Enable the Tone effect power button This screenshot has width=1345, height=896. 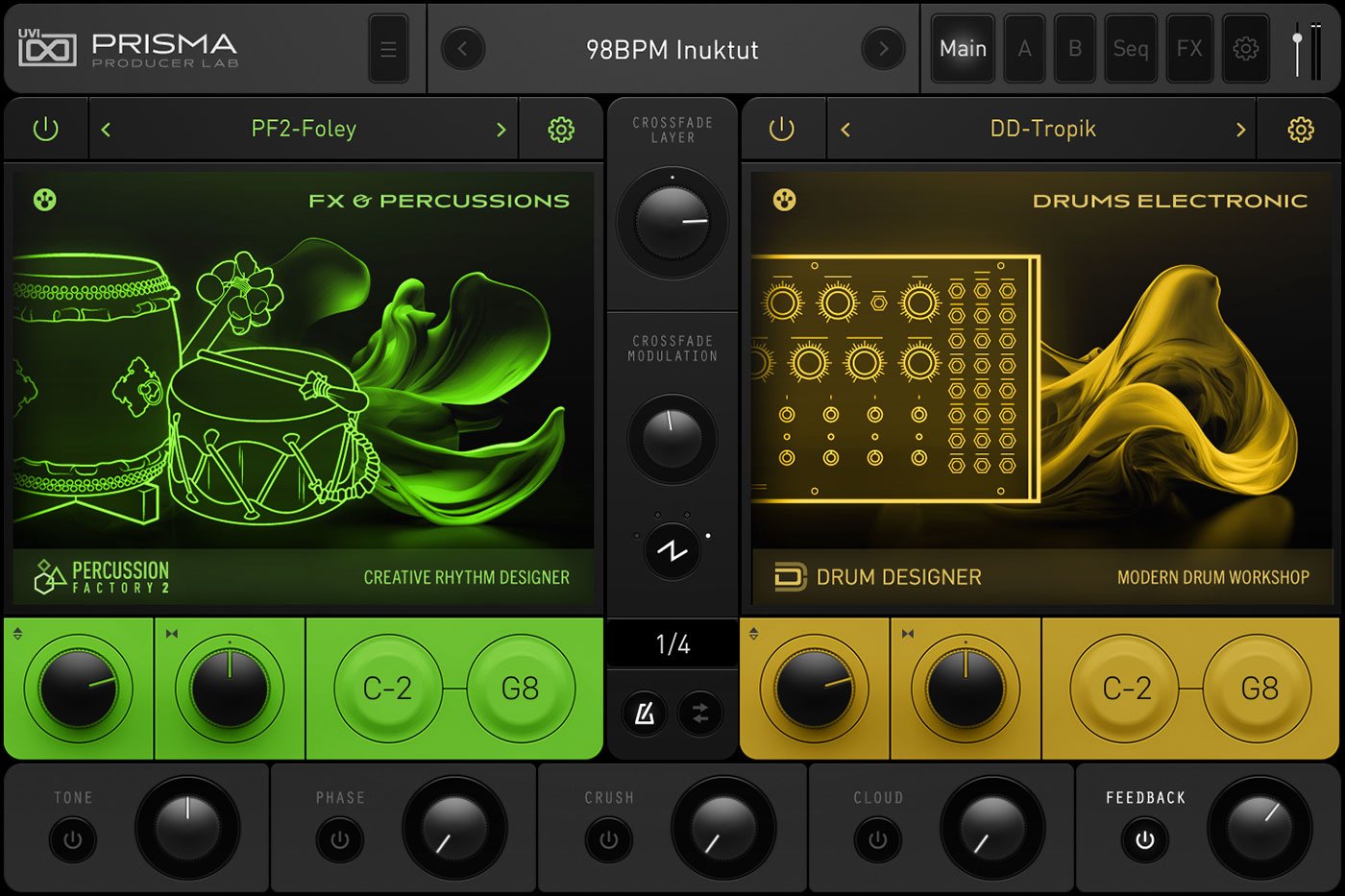point(73,840)
